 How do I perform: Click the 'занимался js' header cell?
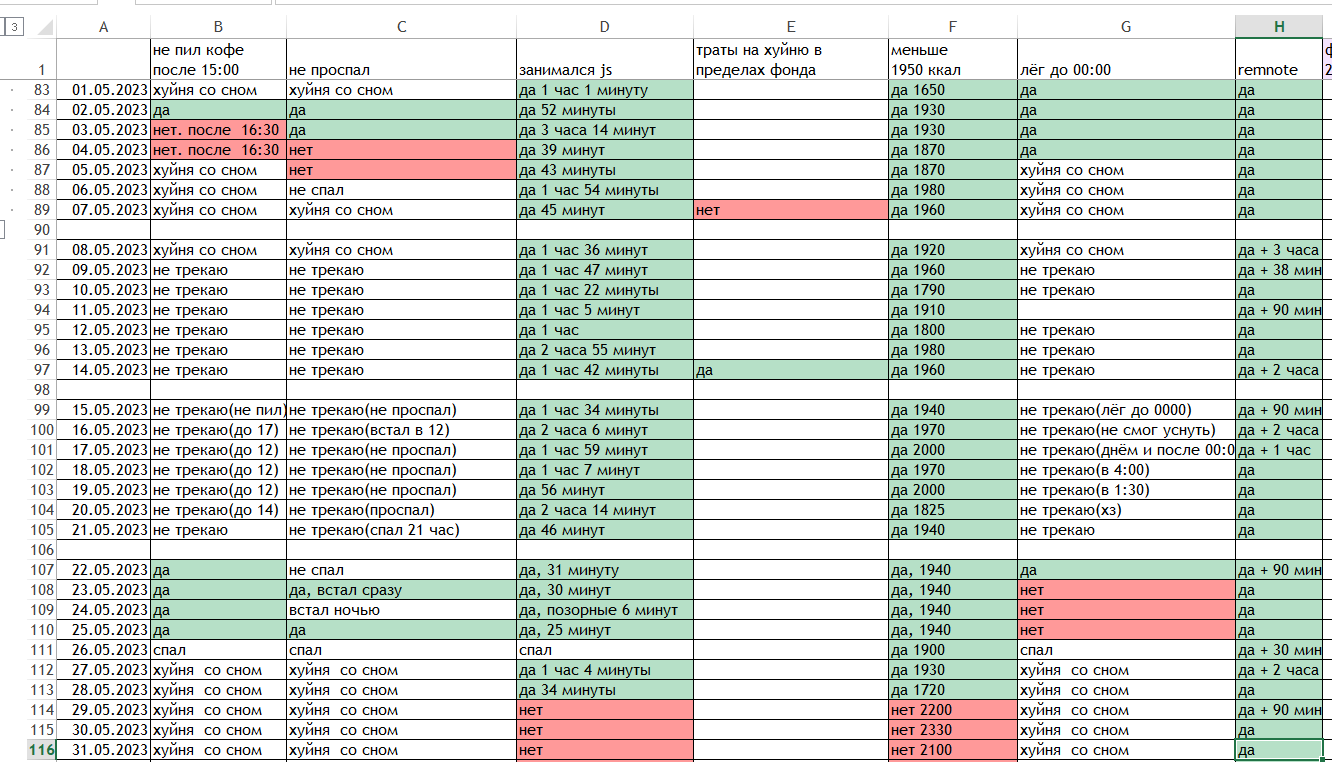point(604,59)
